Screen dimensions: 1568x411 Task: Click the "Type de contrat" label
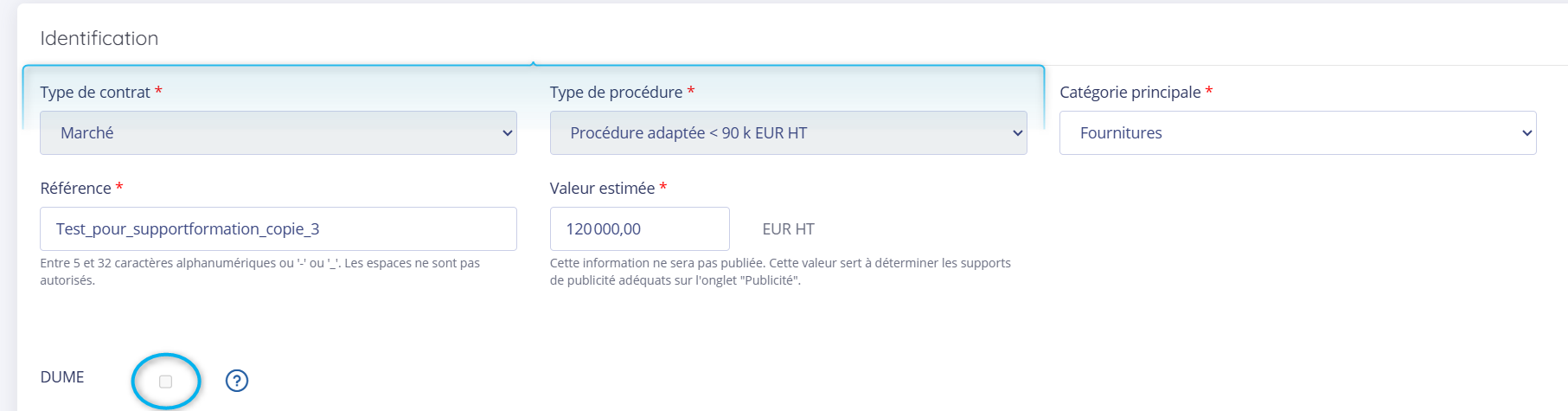[95, 93]
